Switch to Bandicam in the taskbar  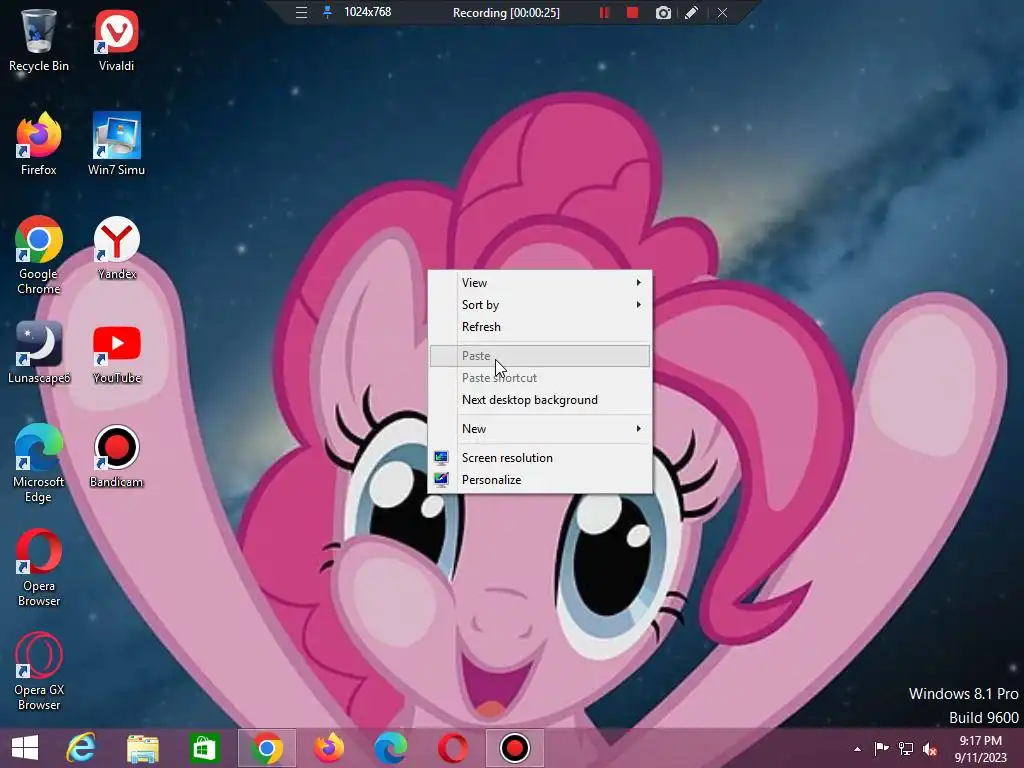515,748
